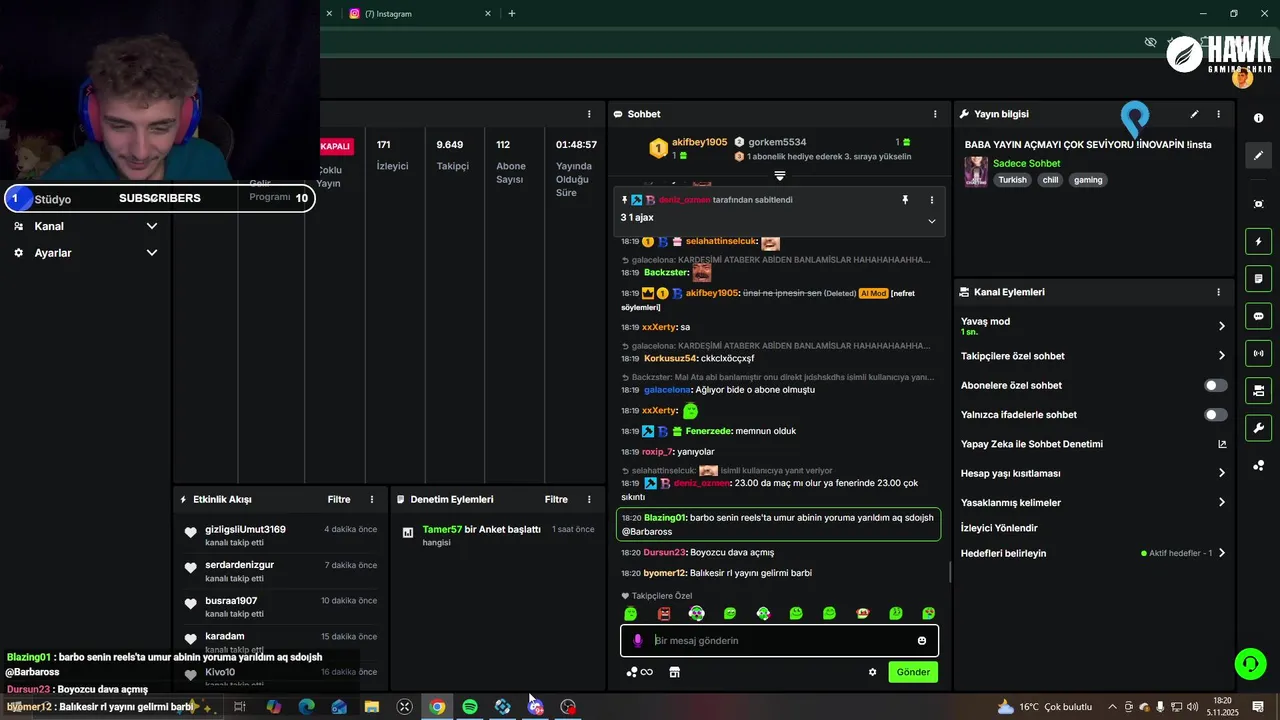The height and width of the screenshot is (720, 1280).
Task: Open the Hesap yaşı kısıtlaması arrow
Action: click(x=1221, y=473)
